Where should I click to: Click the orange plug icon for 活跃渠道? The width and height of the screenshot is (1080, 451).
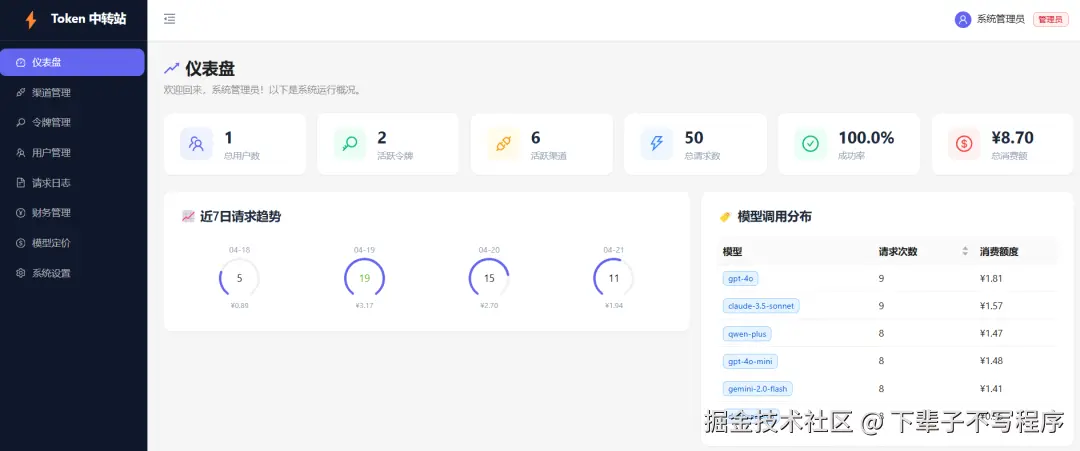click(x=503, y=144)
